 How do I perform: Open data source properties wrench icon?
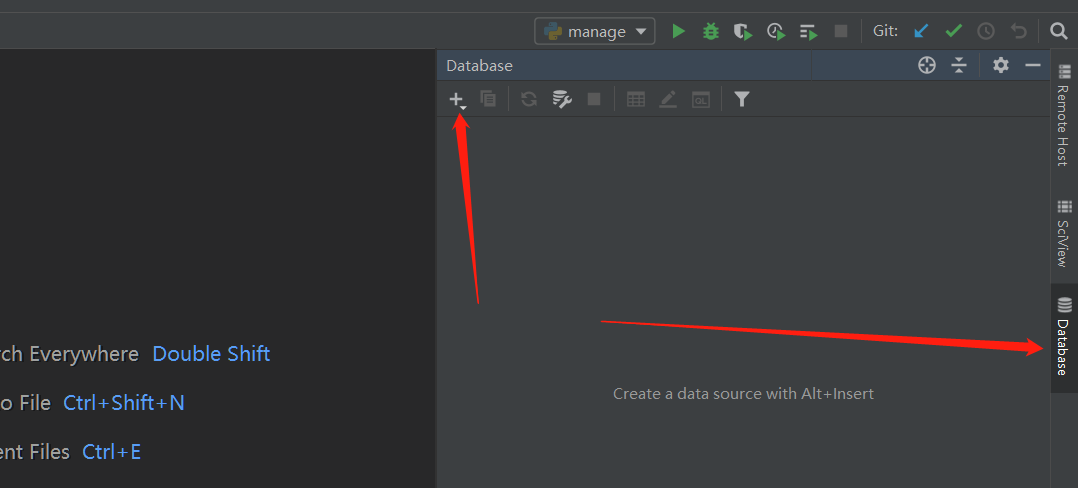[x=562, y=99]
